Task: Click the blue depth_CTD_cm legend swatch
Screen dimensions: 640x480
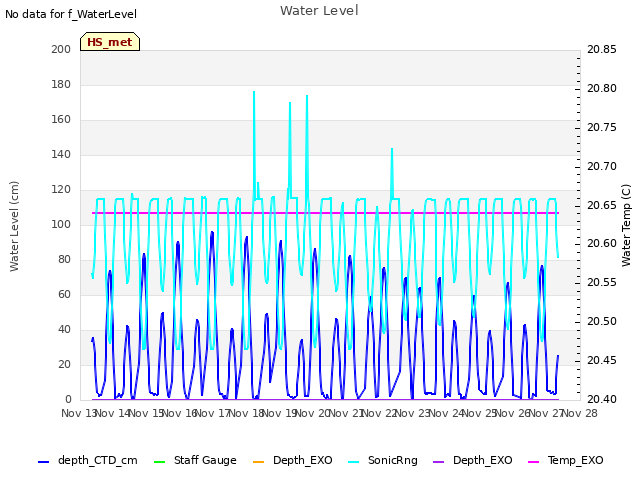Action: (43, 462)
